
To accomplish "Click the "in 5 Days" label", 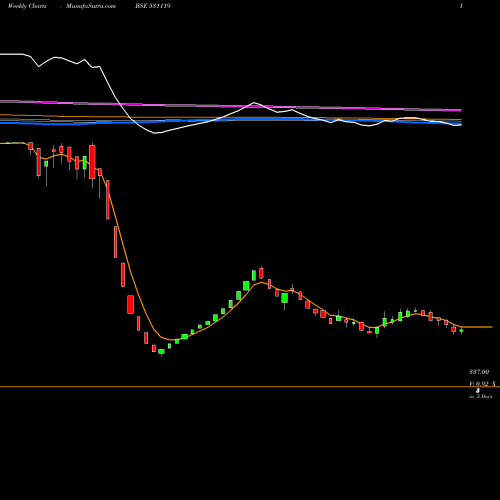I will coord(480,397).
